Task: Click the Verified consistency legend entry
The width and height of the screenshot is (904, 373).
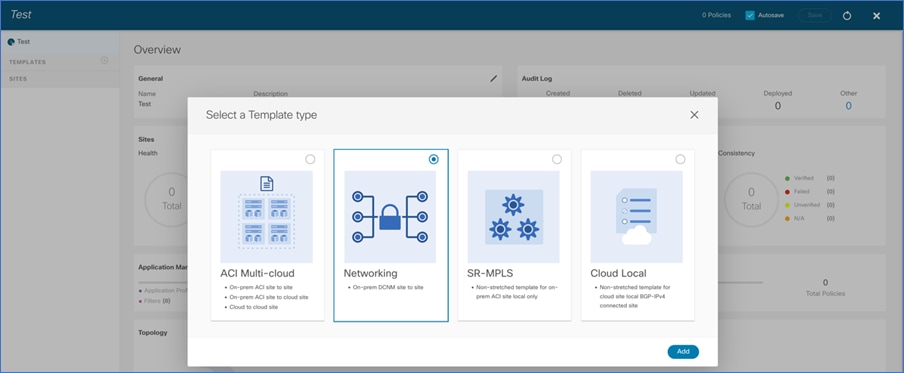Action: (x=809, y=178)
